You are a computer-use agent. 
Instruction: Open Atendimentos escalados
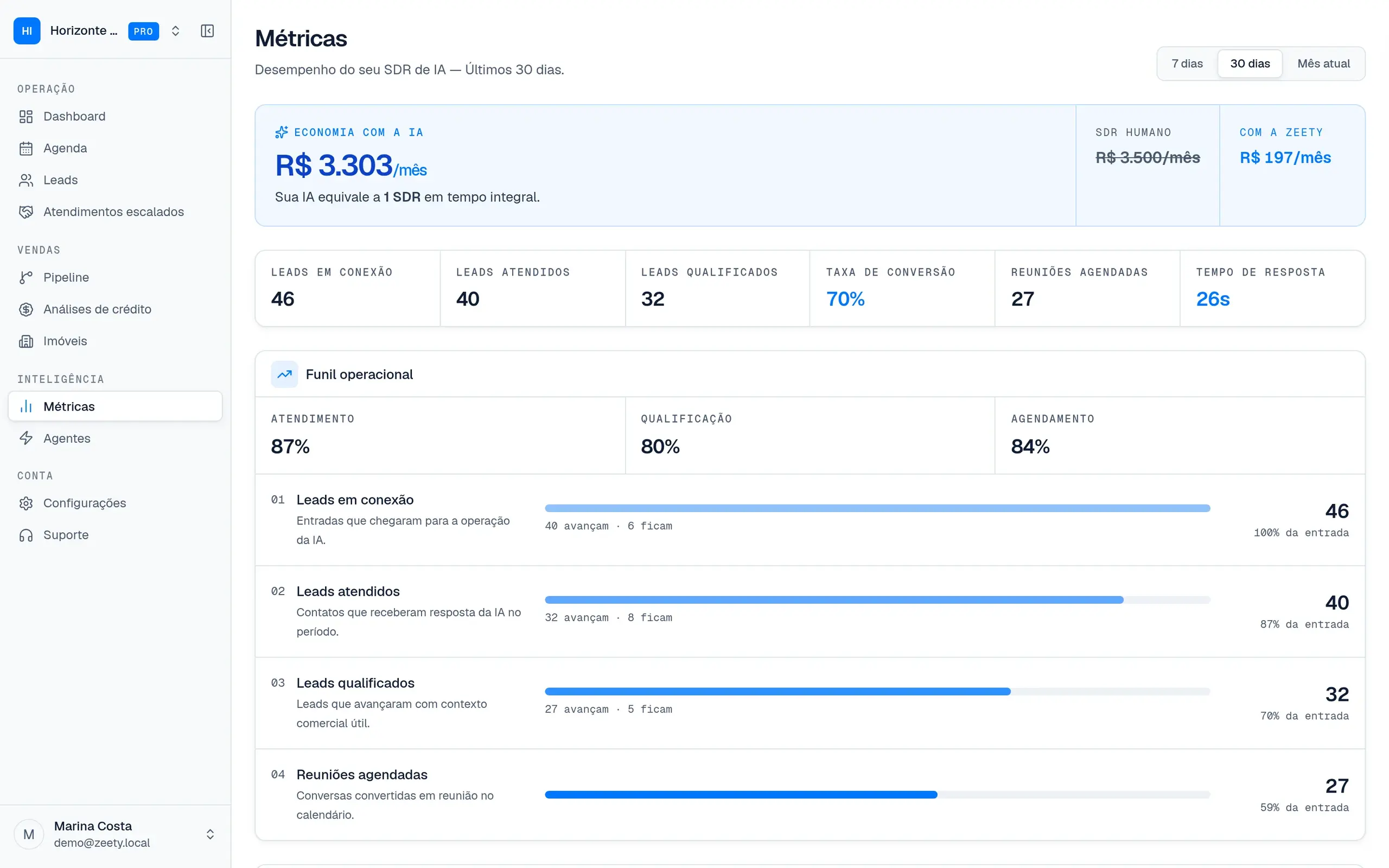point(116,213)
